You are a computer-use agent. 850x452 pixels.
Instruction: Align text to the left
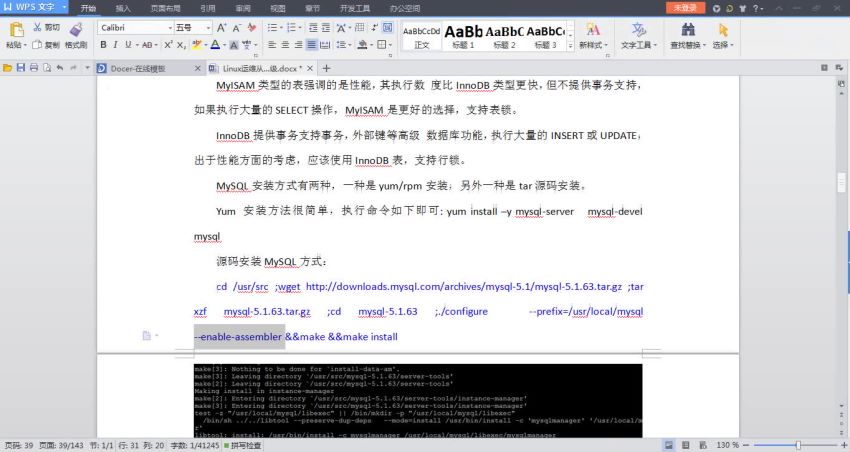pos(272,45)
